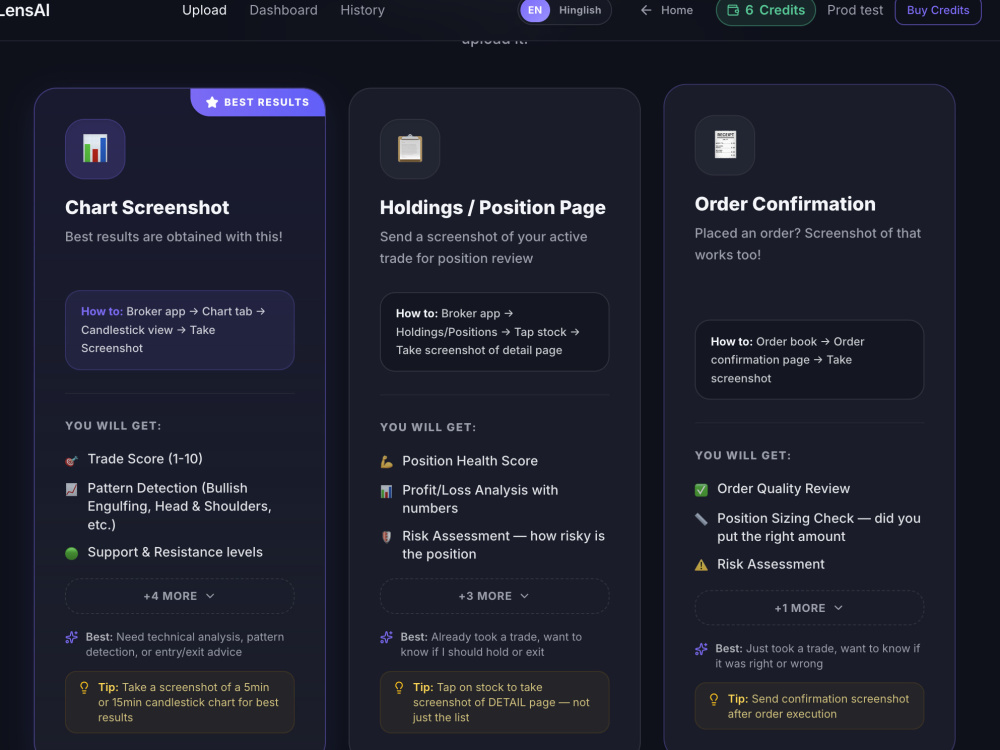Return to Home
Image resolution: width=1000 pixels, height=750 pixels.
[x=666, y=10]
